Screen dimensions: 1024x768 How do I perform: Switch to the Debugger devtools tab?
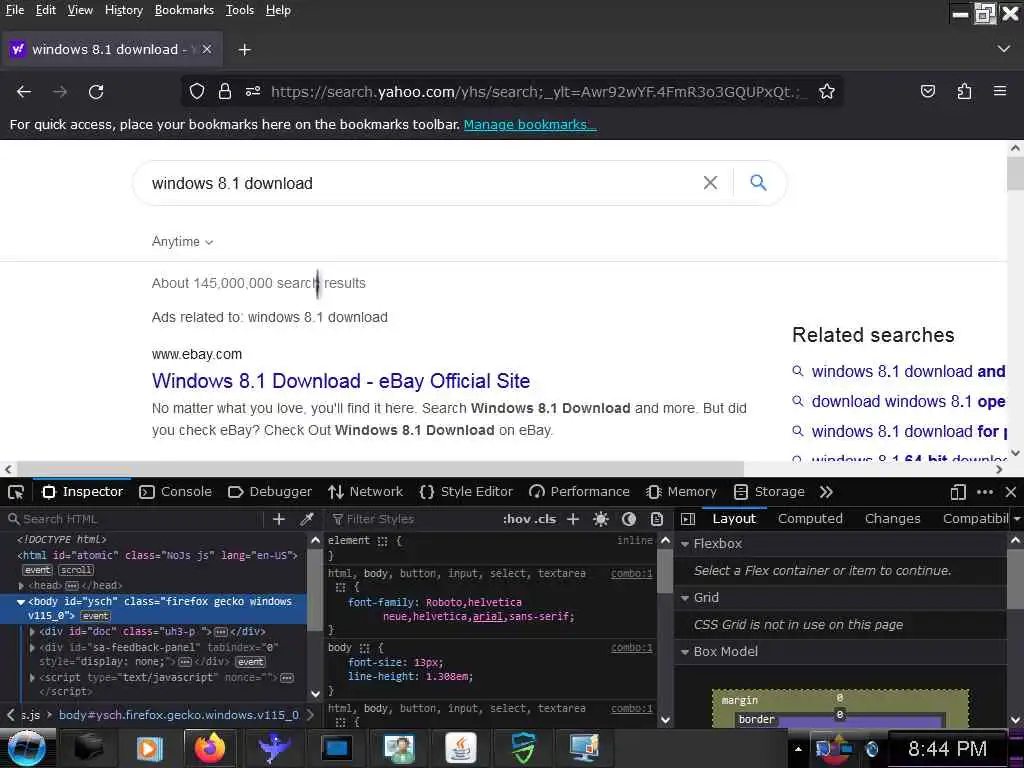pyautogui.click(x=270, y=492)
